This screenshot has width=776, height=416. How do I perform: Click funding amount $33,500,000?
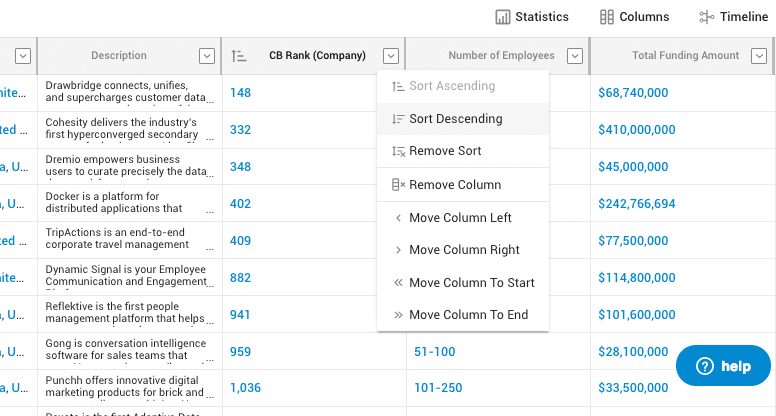coord(633,388)
